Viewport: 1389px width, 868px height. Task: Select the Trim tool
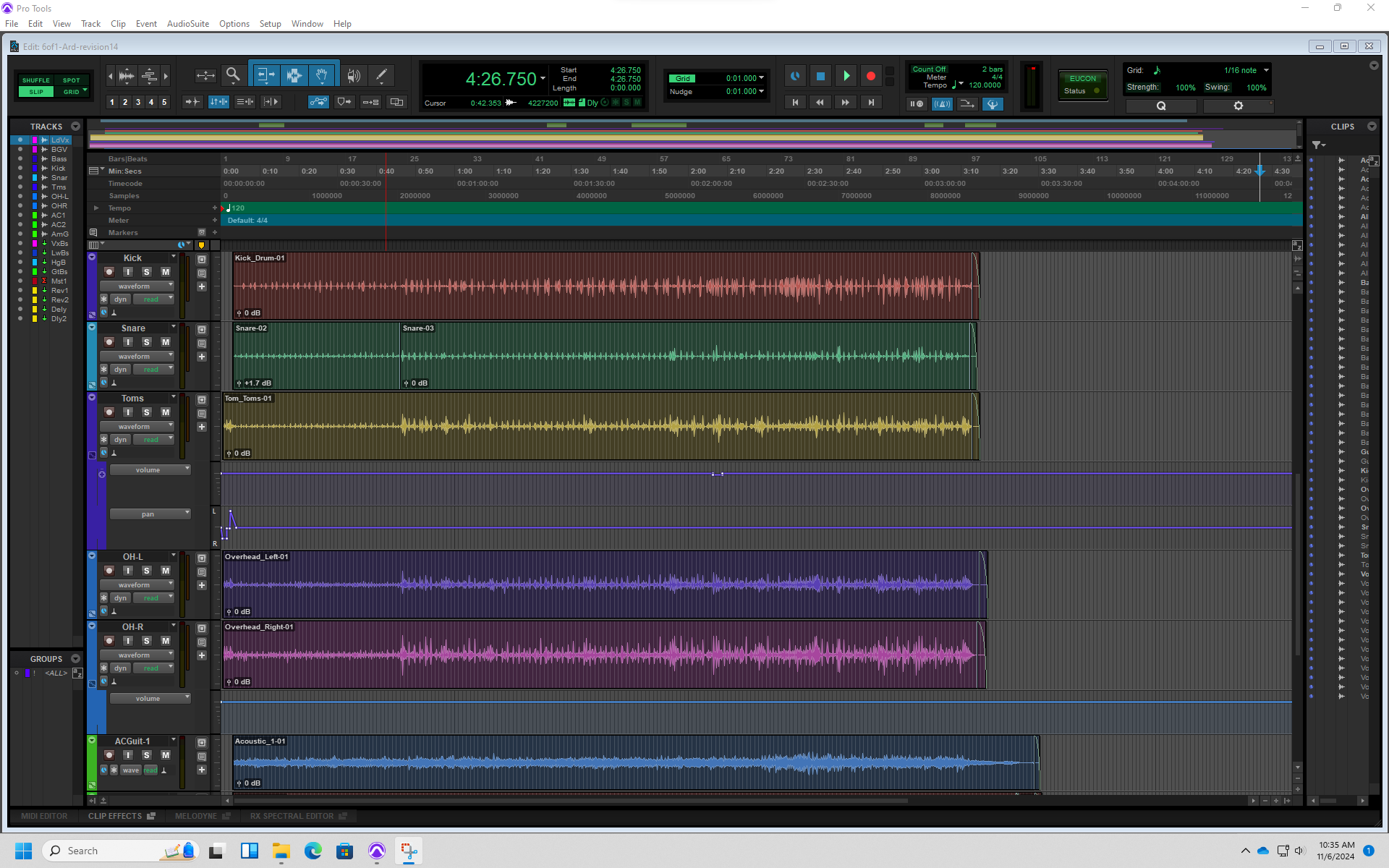[266, 75]
